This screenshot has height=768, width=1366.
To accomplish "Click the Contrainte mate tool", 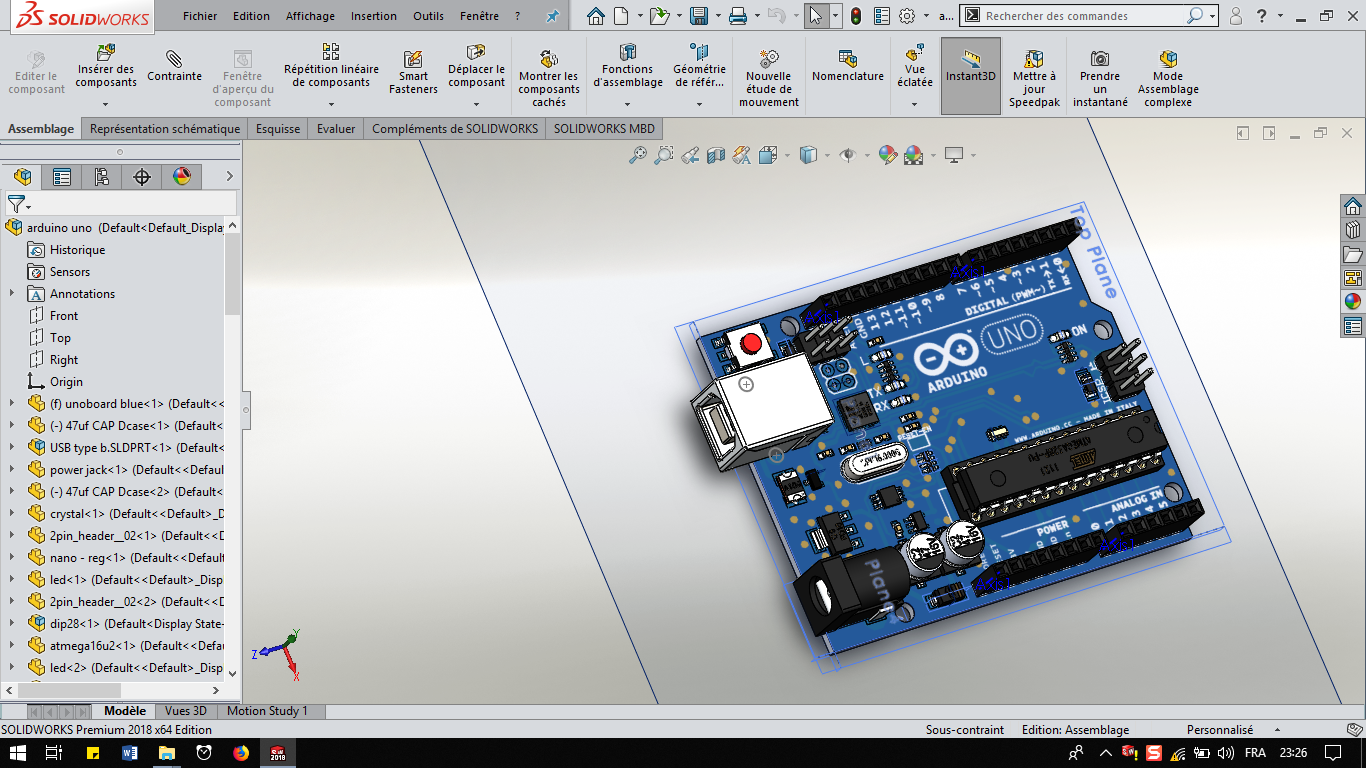I will pyautogui.click(x=175, y=66).
